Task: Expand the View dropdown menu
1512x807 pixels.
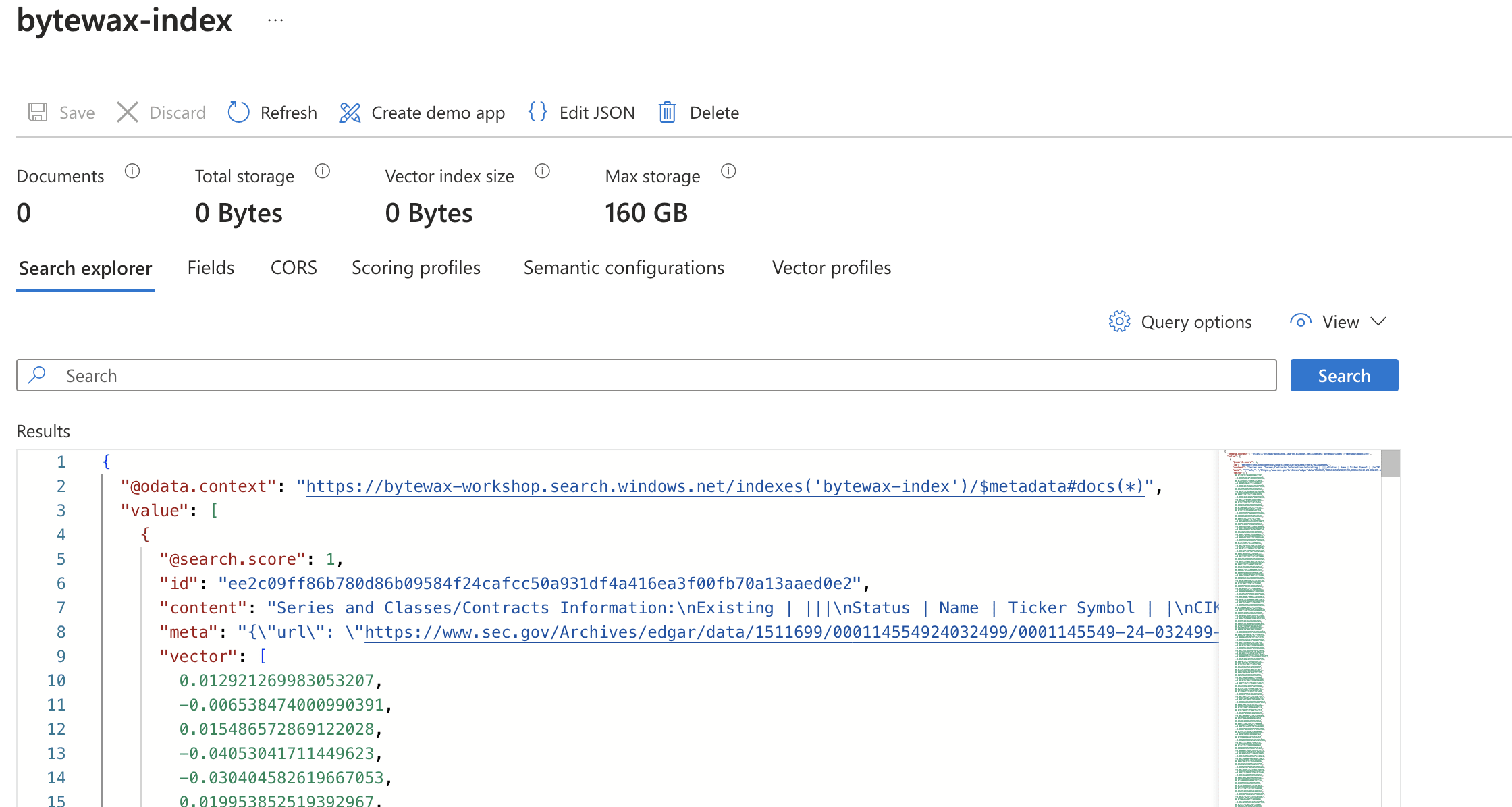Action: coord(1339,322)
